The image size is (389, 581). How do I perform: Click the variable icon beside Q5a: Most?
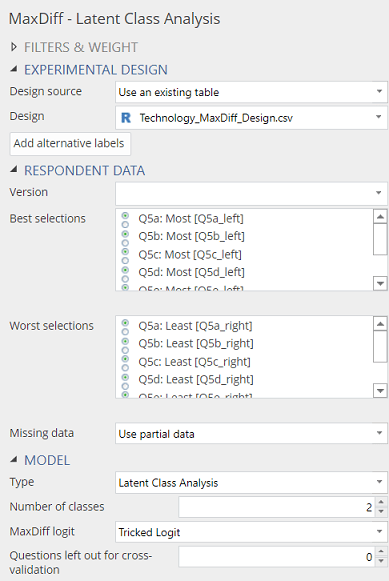(x=125, y=220)
